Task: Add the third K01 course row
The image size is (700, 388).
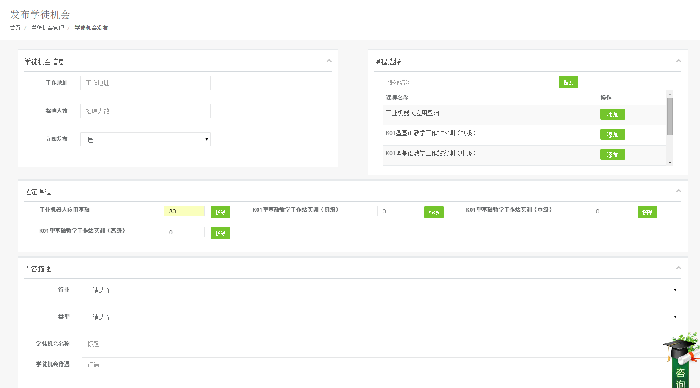Action: pyautogui.click(x=612, y=154)
